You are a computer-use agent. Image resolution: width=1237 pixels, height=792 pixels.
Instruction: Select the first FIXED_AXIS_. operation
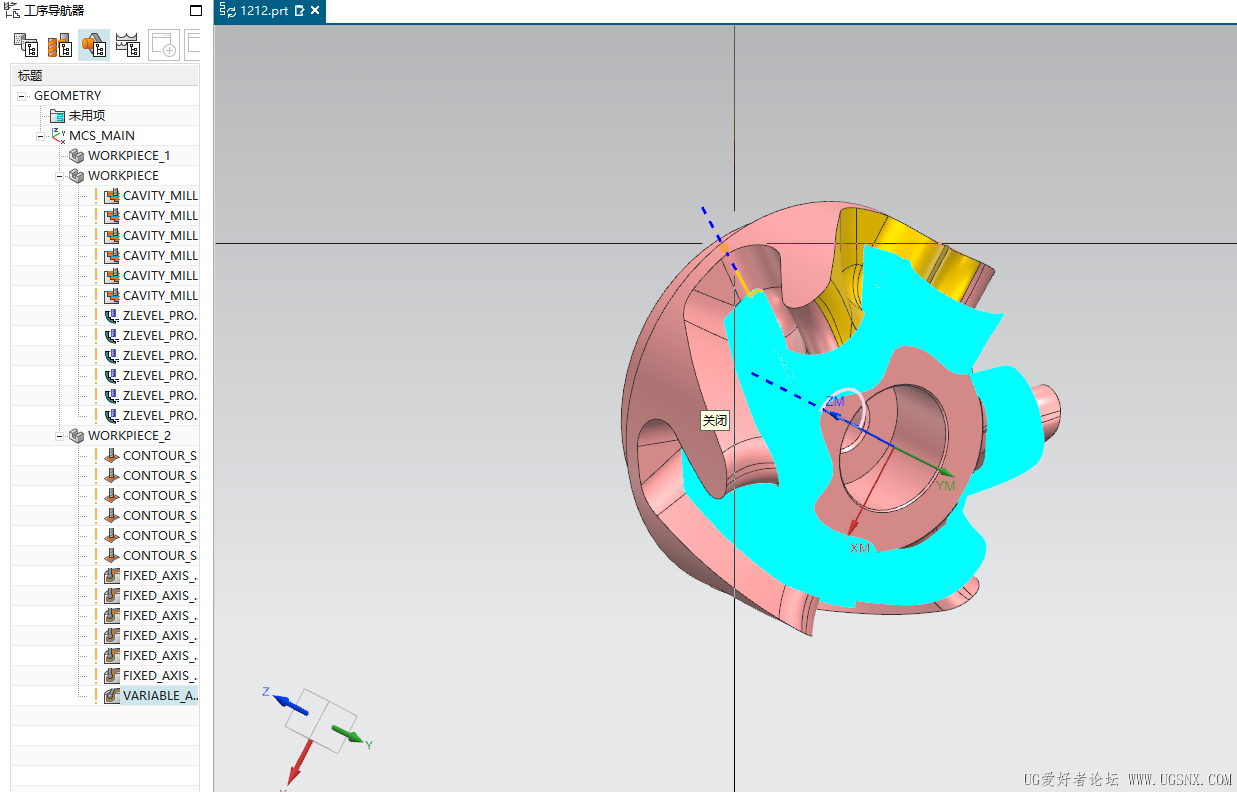[160, 576]
